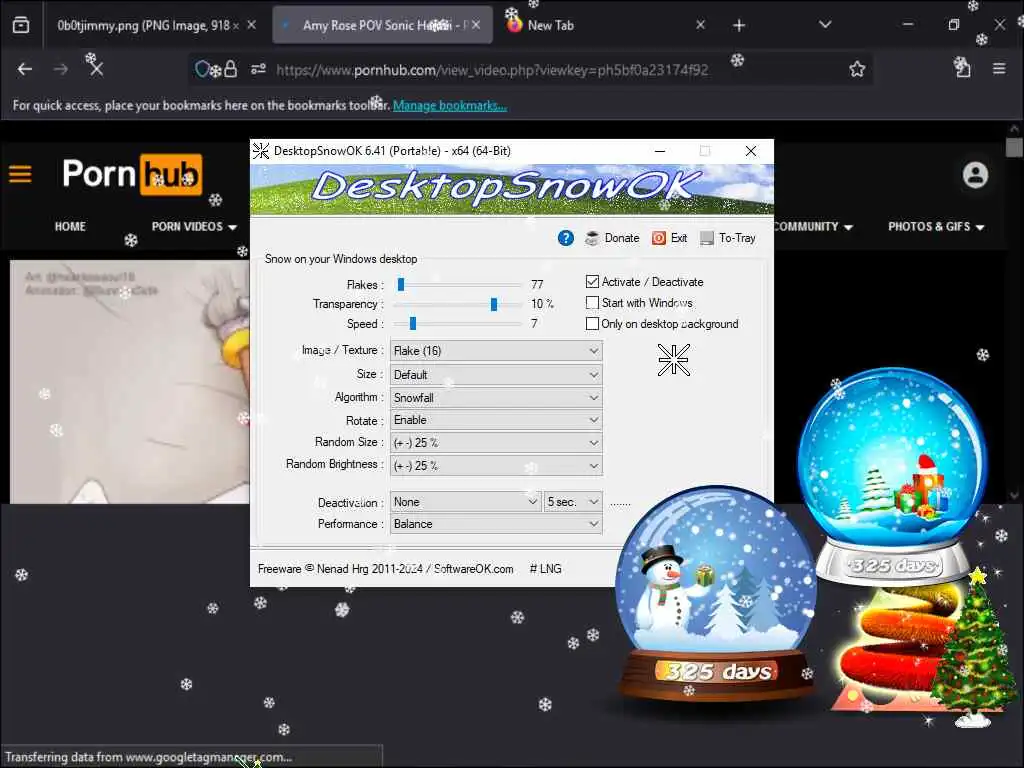The image size is (1024, 768).
Task: Open the Deactivation dropdown showing None
Action: point(465,502)
